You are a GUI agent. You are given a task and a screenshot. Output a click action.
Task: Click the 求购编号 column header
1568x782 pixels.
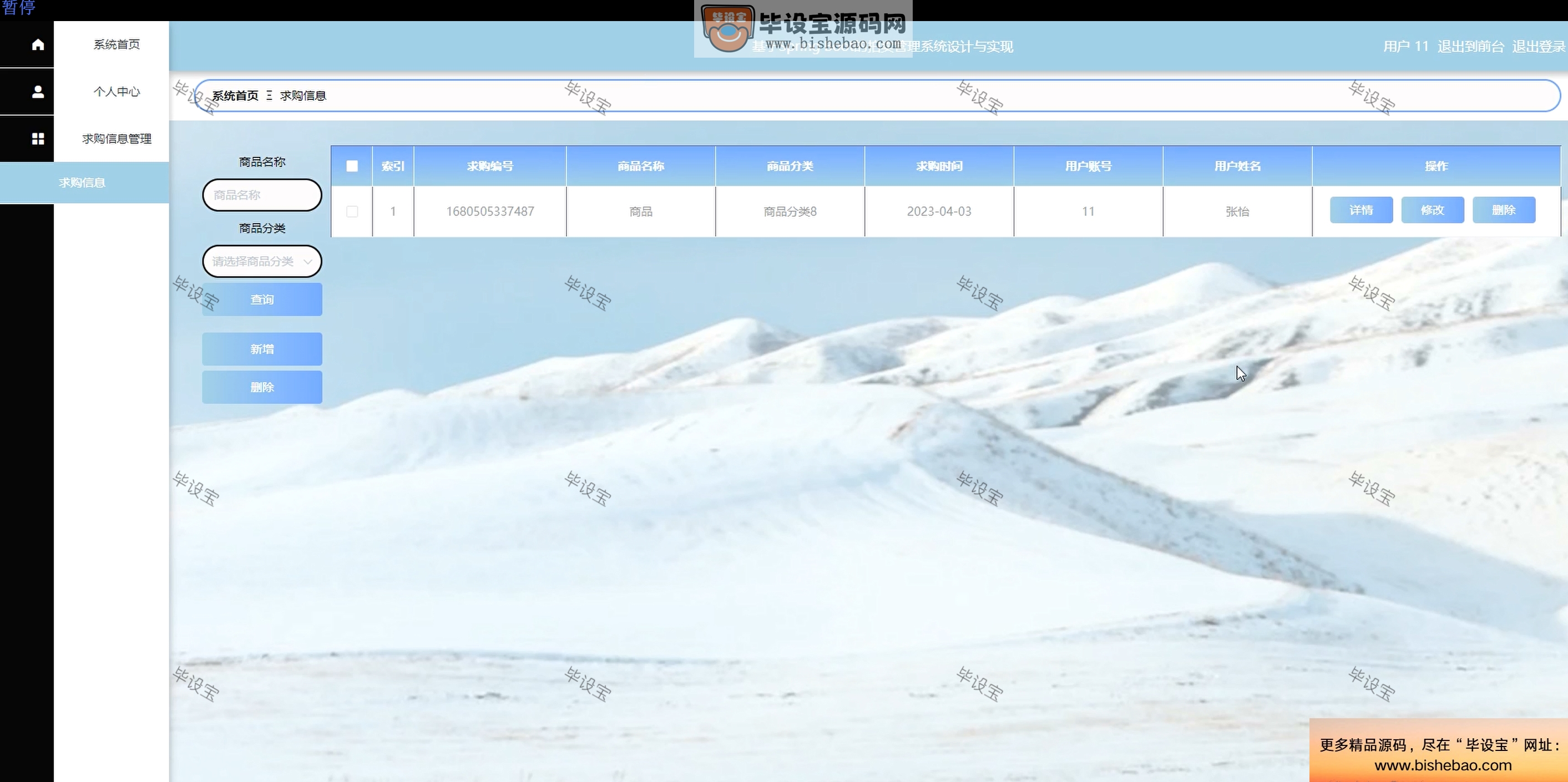point(490,165)
